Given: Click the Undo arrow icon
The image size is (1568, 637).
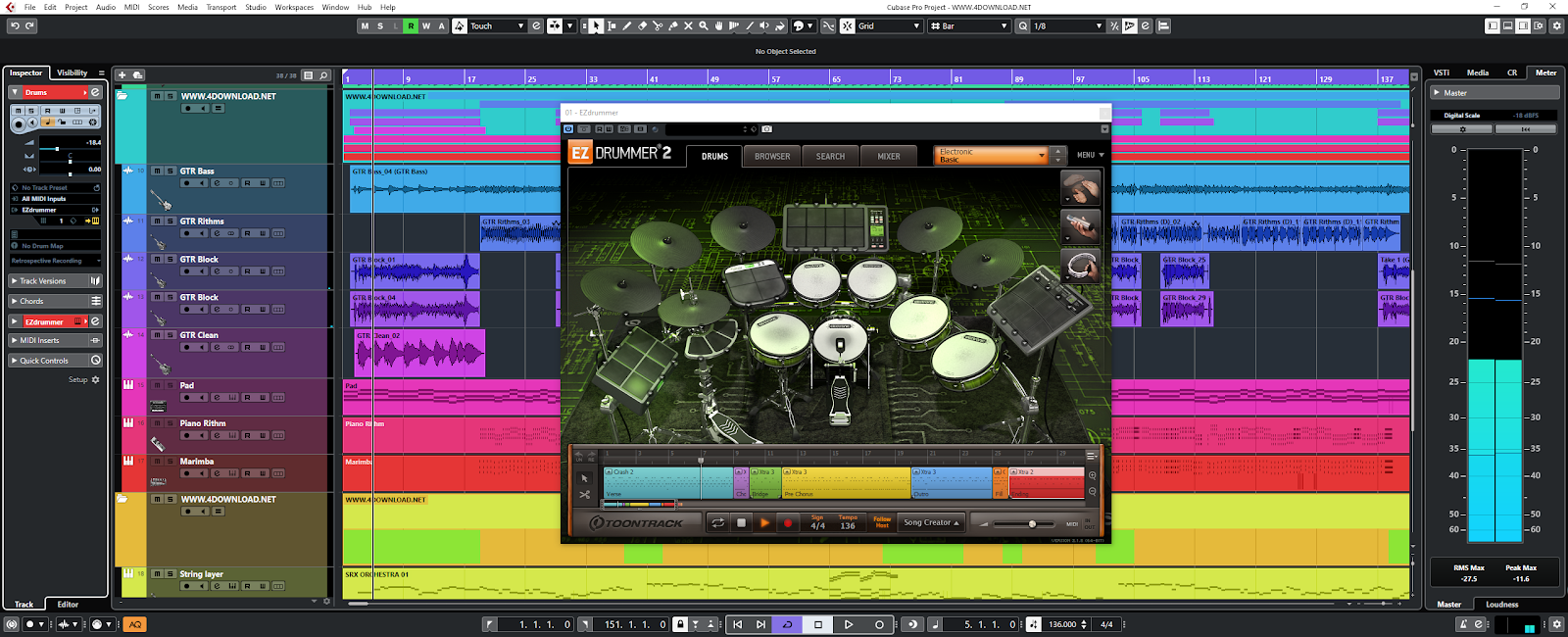Looking at the screenshot, I should point(14,26).
